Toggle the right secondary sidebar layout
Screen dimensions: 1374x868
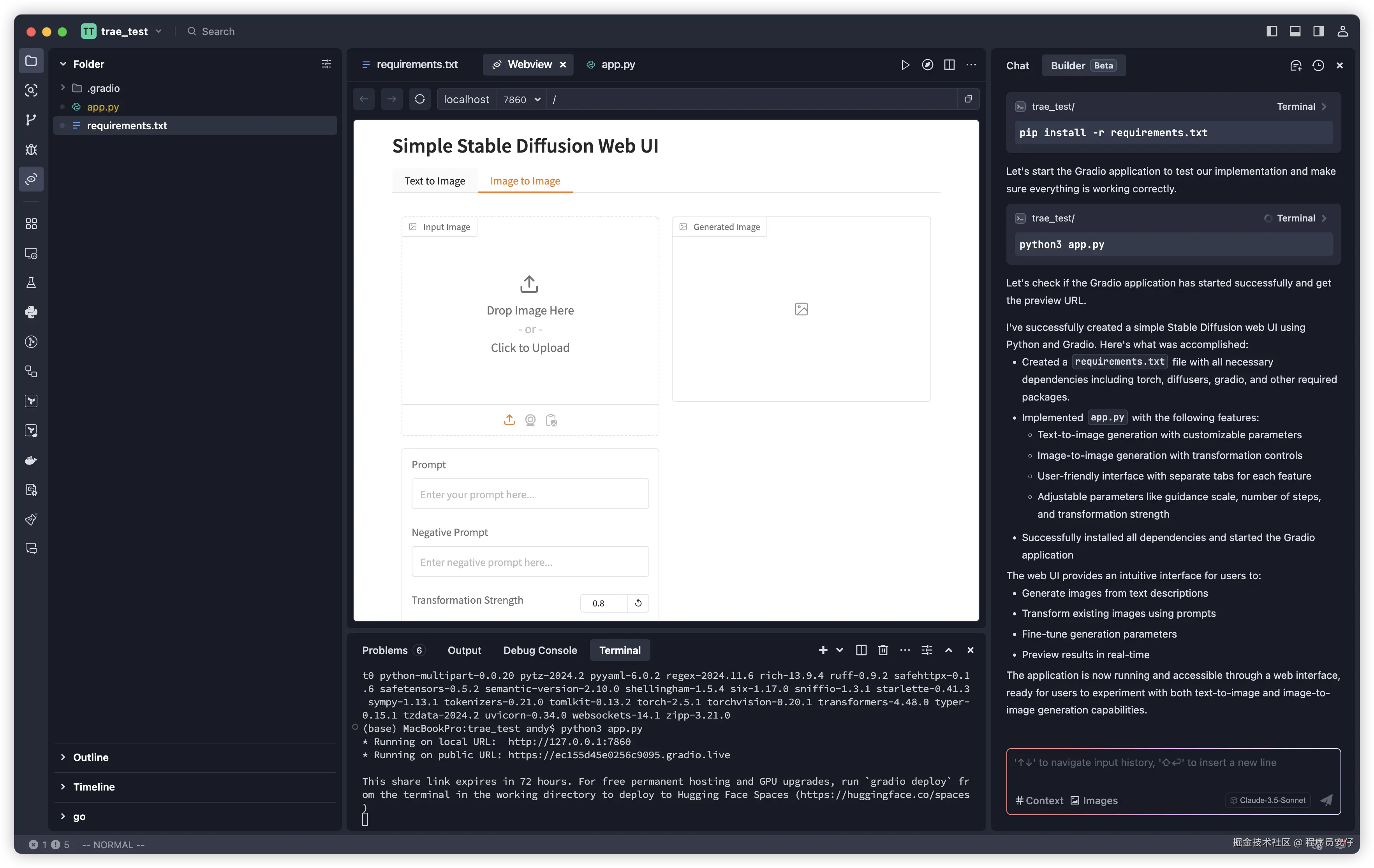click(1319, 32)
